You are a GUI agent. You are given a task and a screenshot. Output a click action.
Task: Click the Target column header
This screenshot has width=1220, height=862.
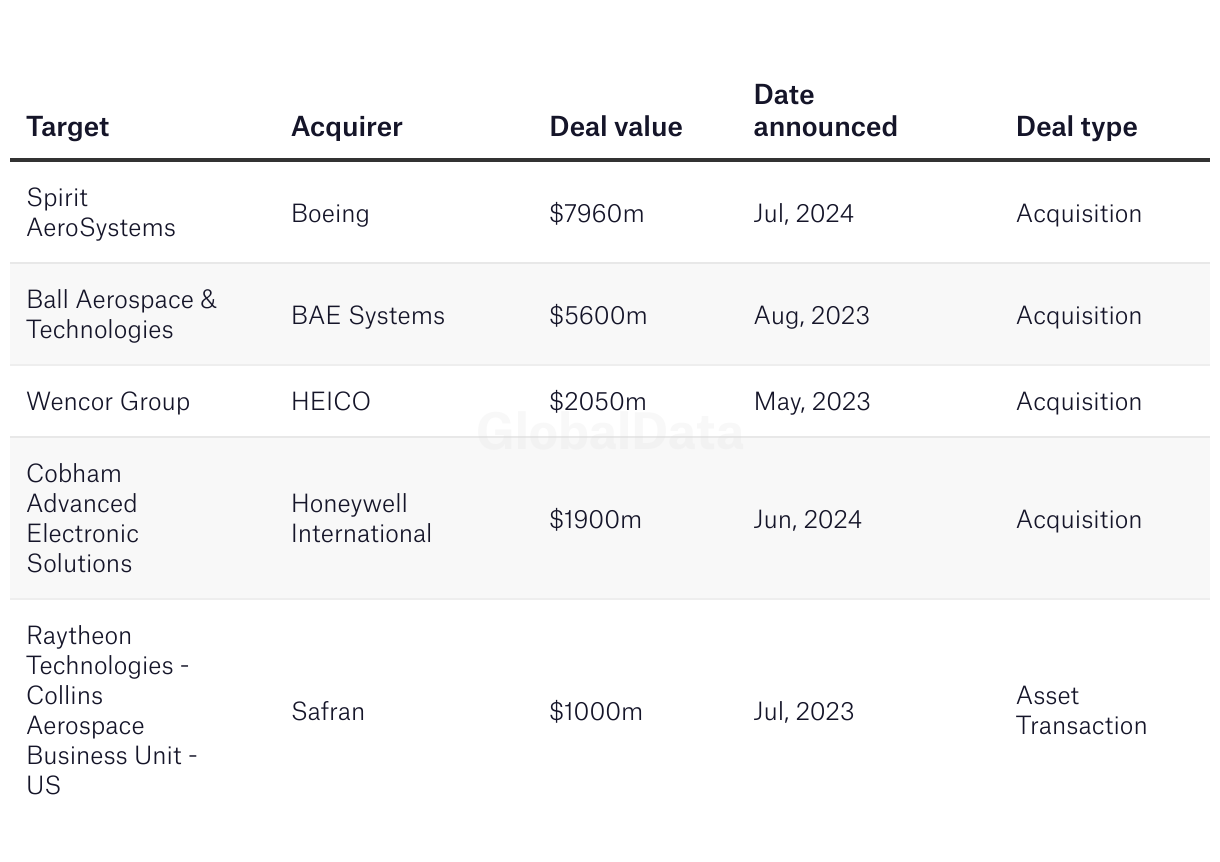68,127
